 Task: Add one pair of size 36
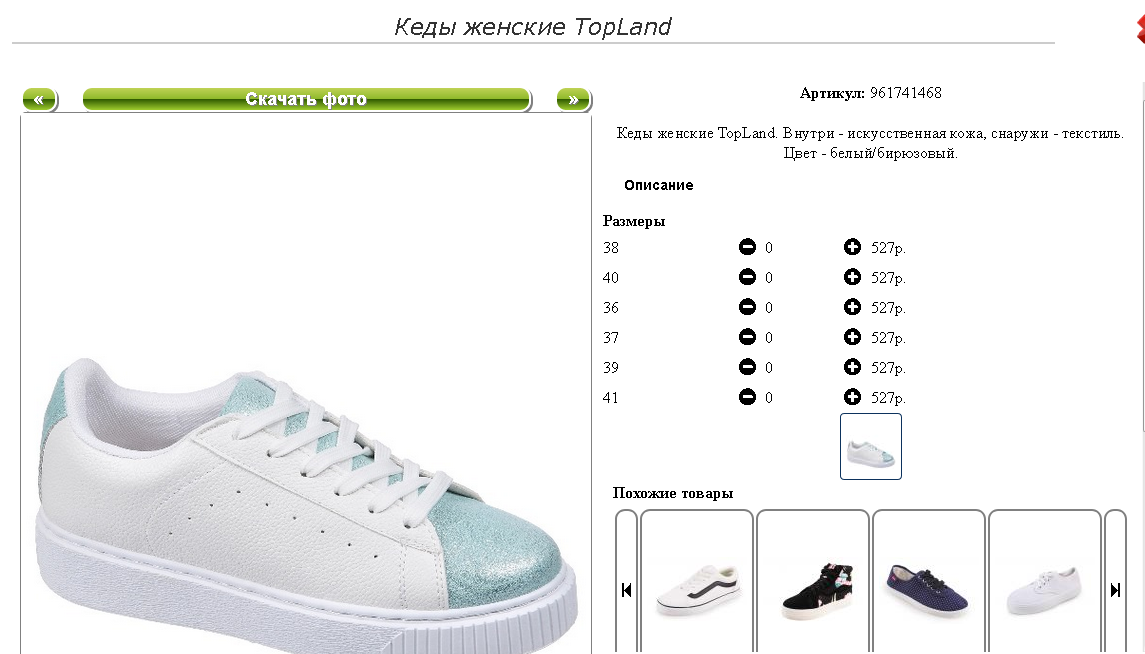[x=852, y=307]
